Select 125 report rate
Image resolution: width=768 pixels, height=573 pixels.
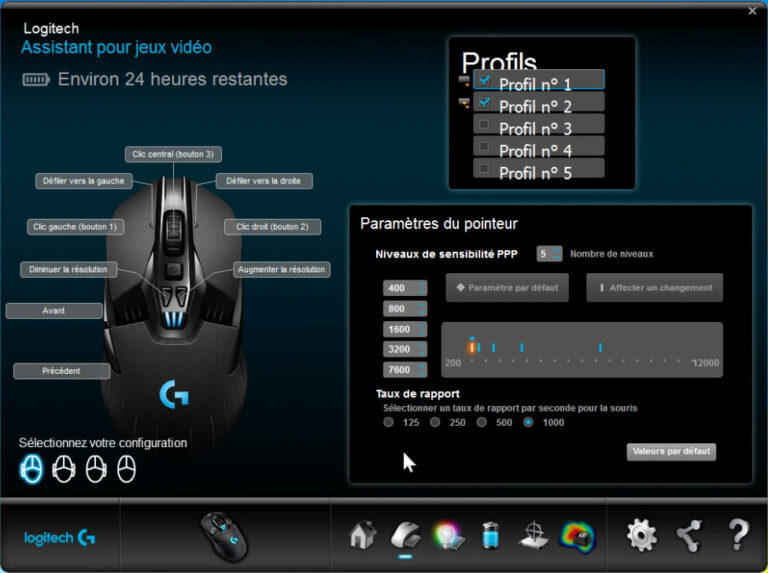(388, 422)
